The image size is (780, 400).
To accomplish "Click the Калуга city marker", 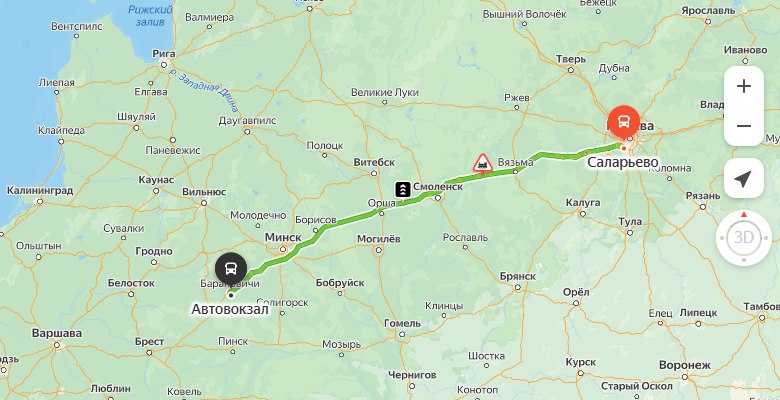I will pos(583,214).
